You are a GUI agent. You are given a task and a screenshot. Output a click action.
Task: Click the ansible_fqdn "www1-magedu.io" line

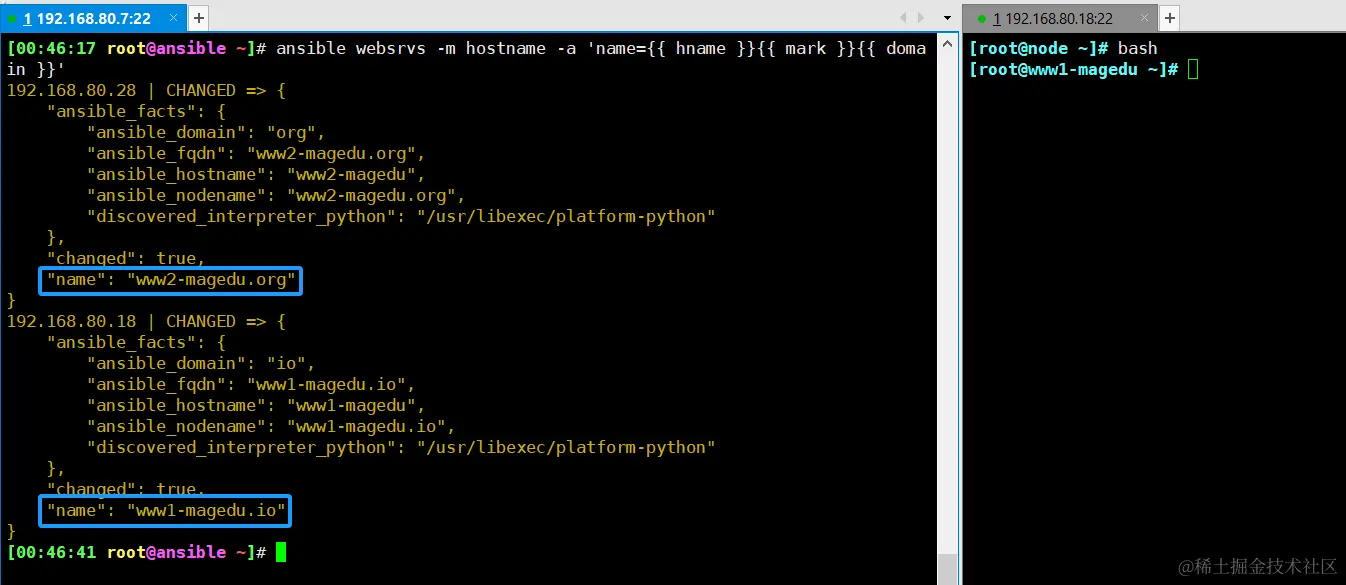coord(251,384)
